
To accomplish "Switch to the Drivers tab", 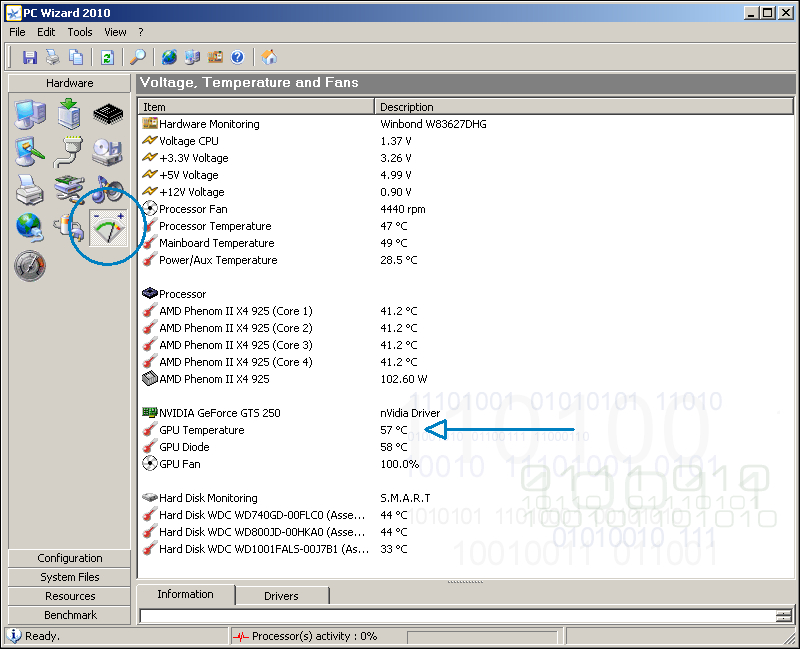I will [281, 596].
